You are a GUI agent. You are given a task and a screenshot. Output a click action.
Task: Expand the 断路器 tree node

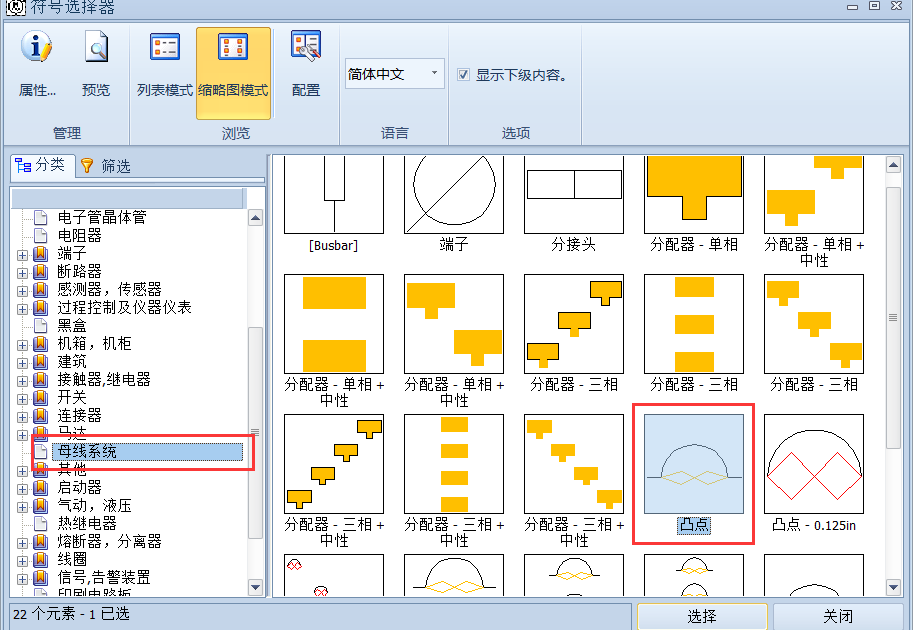[22, 273]
